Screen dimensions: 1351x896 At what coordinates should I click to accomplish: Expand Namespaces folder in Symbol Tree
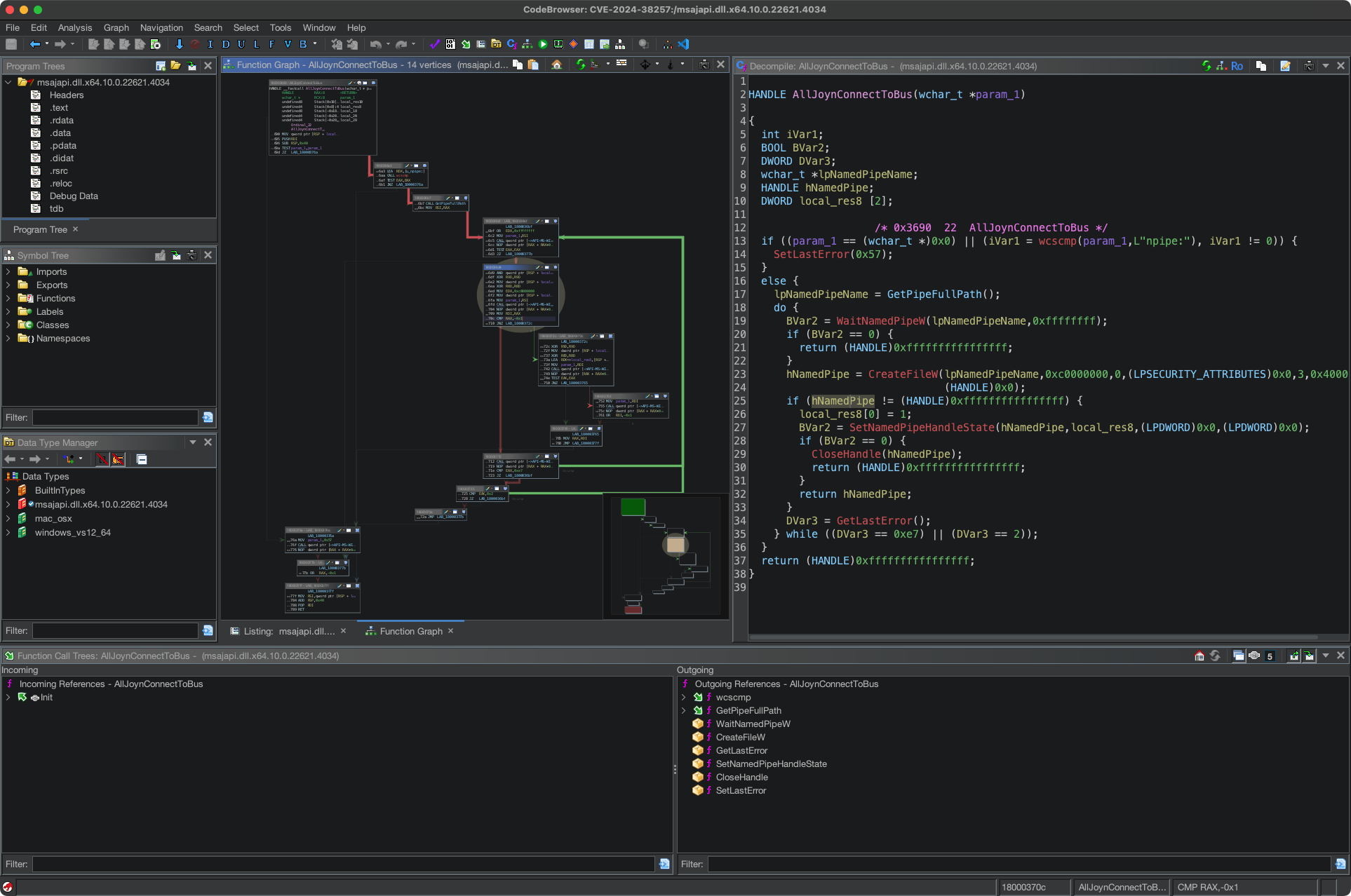coord(8,338)
